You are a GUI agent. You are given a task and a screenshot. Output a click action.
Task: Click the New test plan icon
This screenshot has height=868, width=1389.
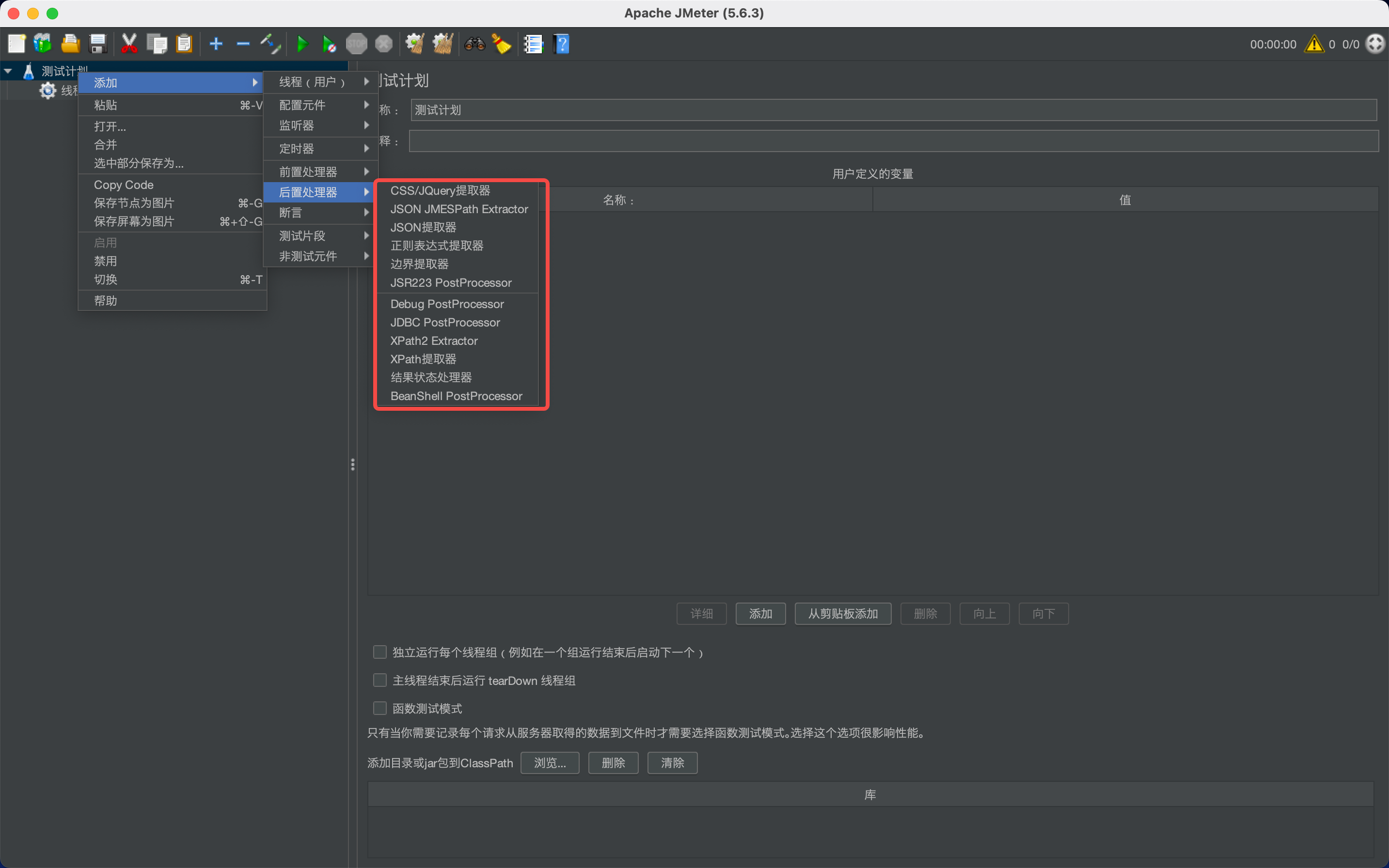coord(16,44)
